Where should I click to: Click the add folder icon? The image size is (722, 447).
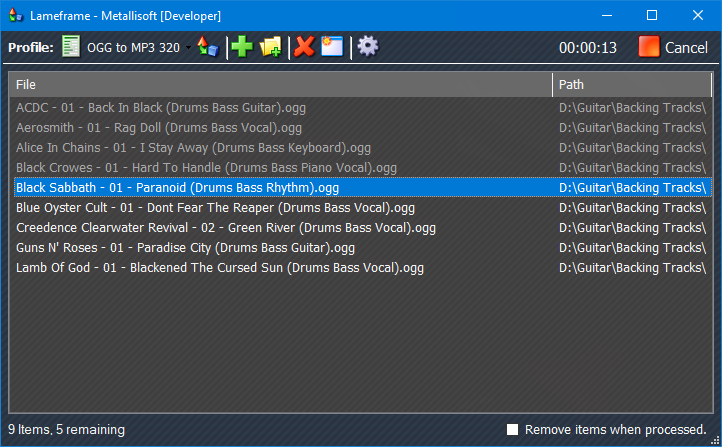[x=271, y=47]
